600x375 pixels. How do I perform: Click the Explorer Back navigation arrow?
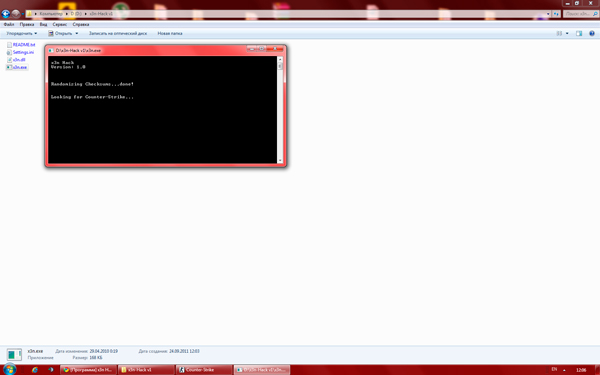point(5,14)
